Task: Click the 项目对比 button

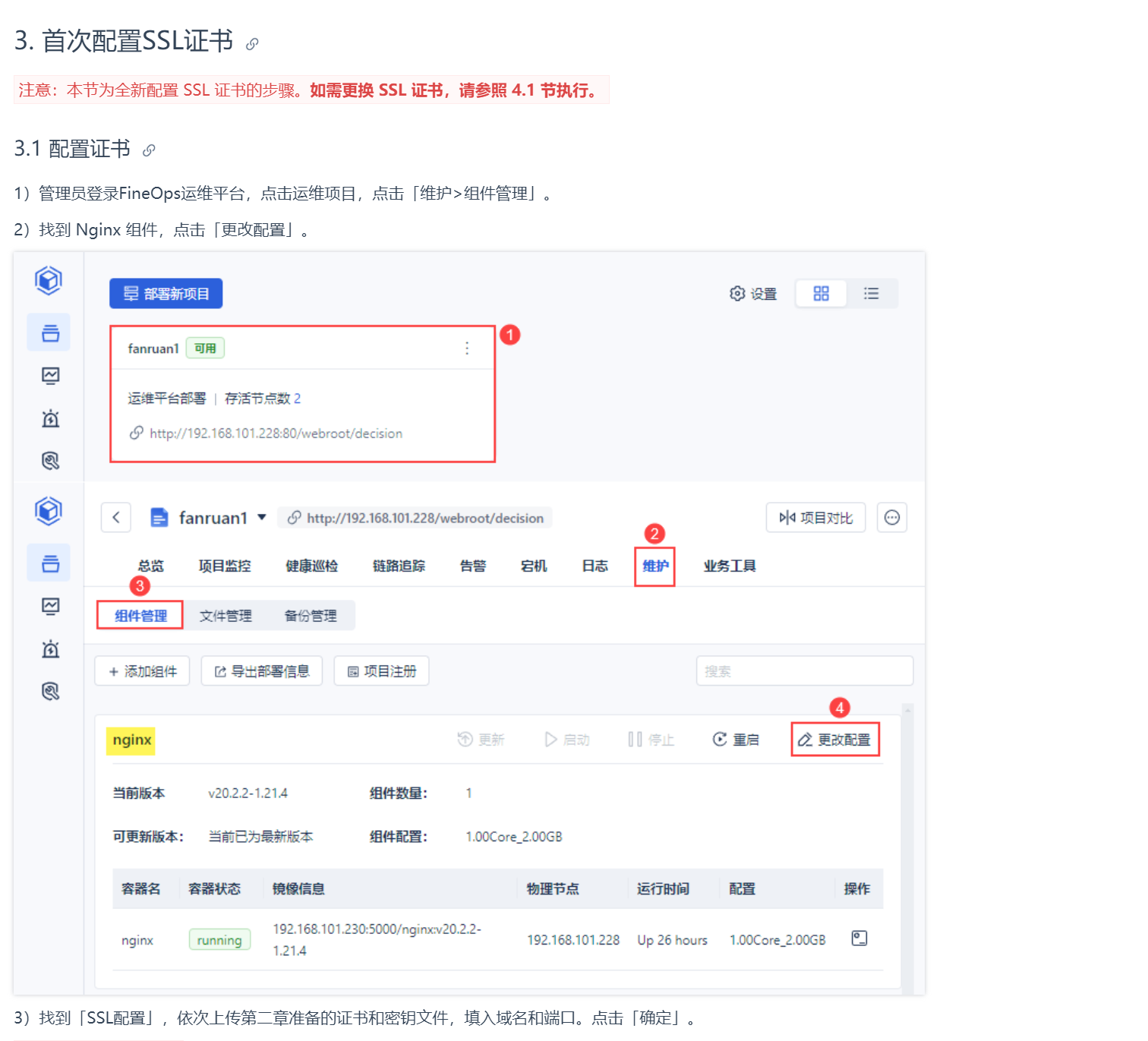Action: 816,518
